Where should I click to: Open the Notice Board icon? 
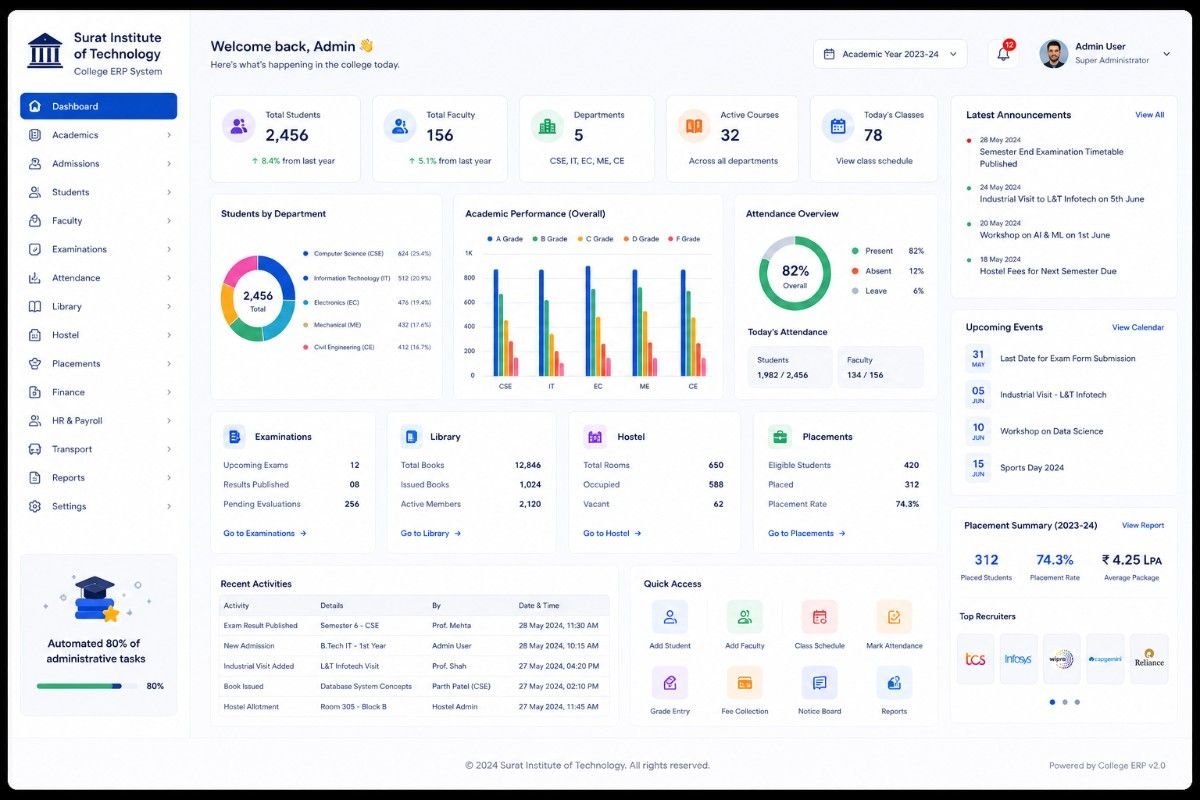pos(819,683)
